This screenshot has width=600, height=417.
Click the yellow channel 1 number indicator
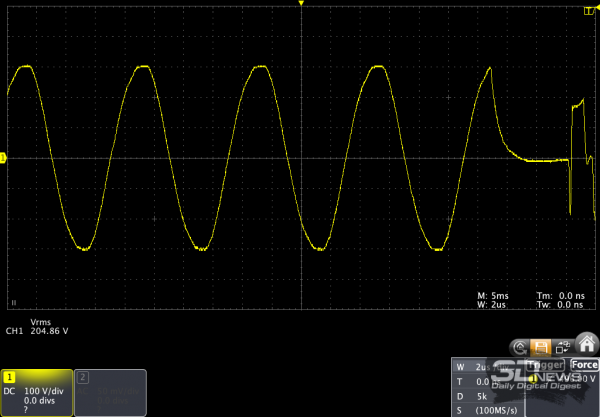coord(10,377)
